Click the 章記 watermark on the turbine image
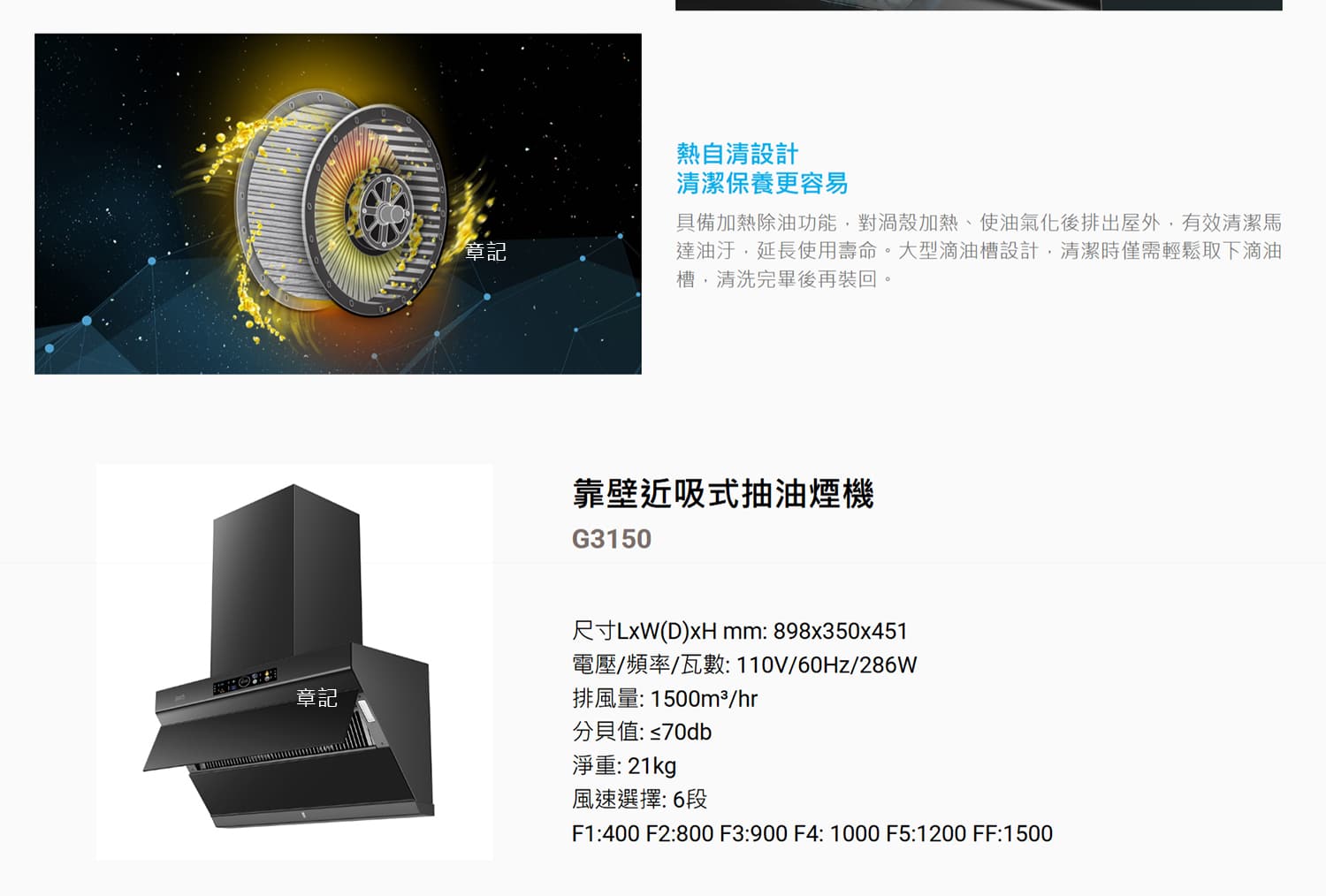 click(485, 252)
